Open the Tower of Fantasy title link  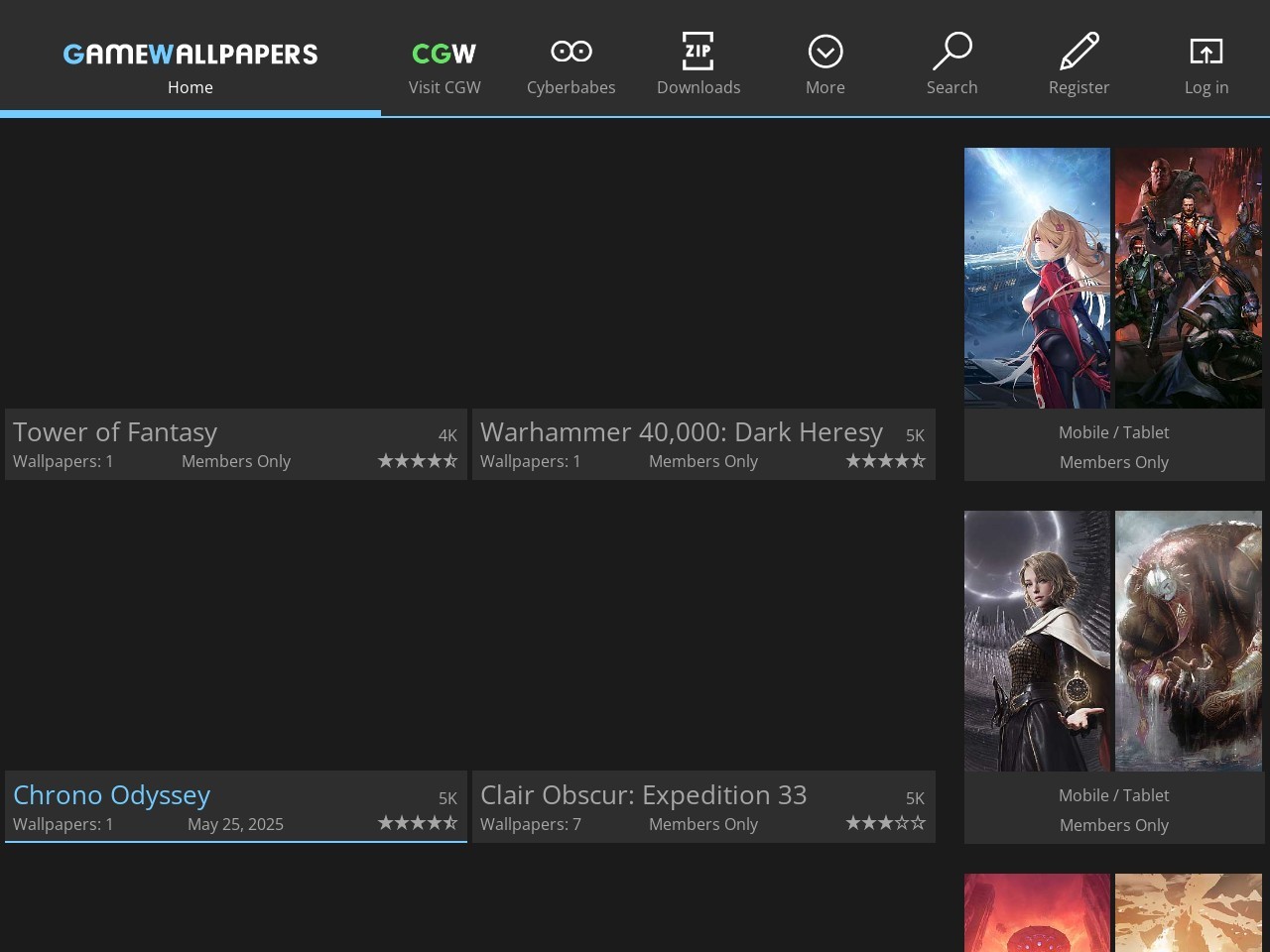point(115,432)
